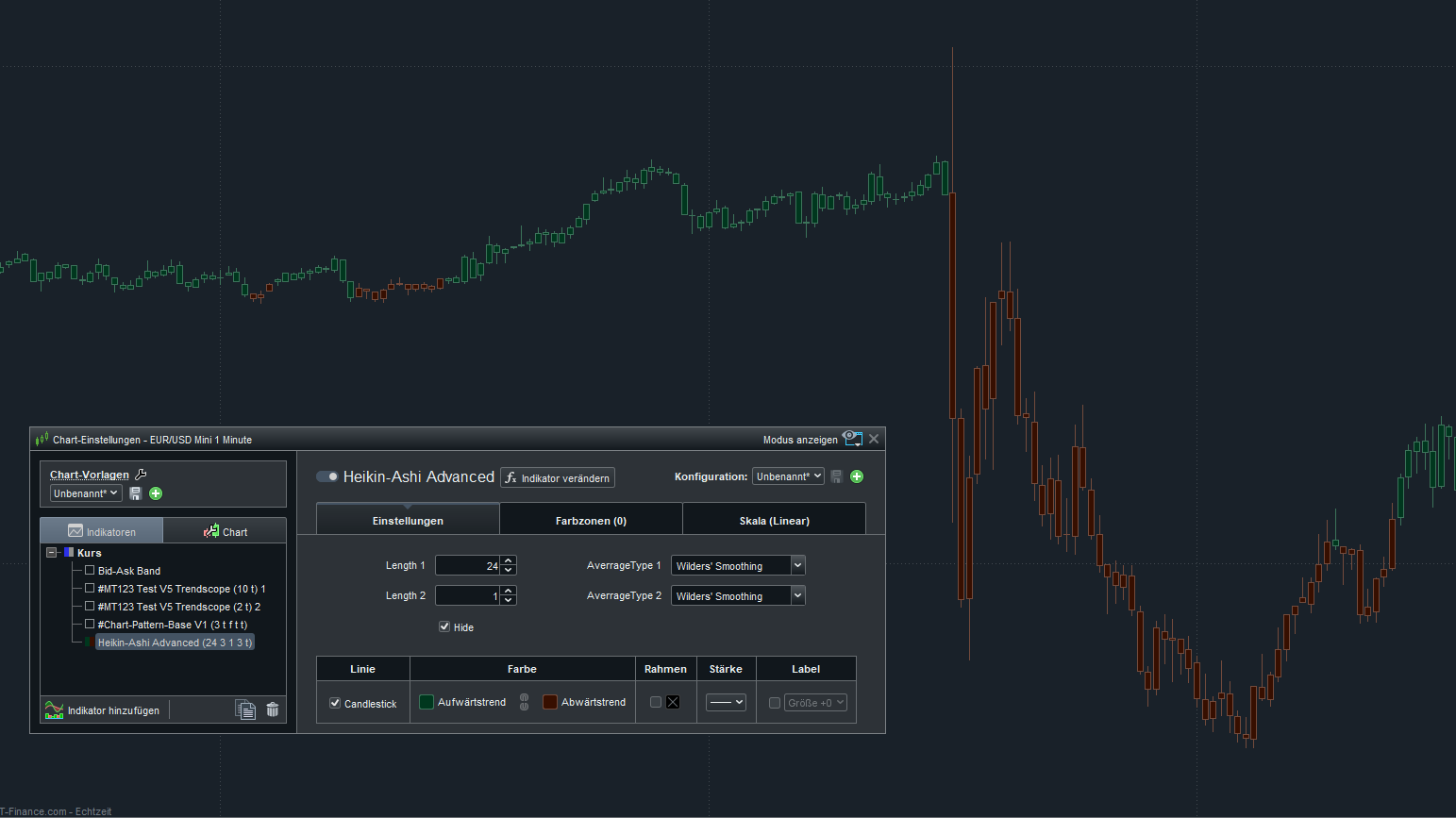Click the Rahmen column header
Viewport: 1456px width, 818px height.
[666, 669]
